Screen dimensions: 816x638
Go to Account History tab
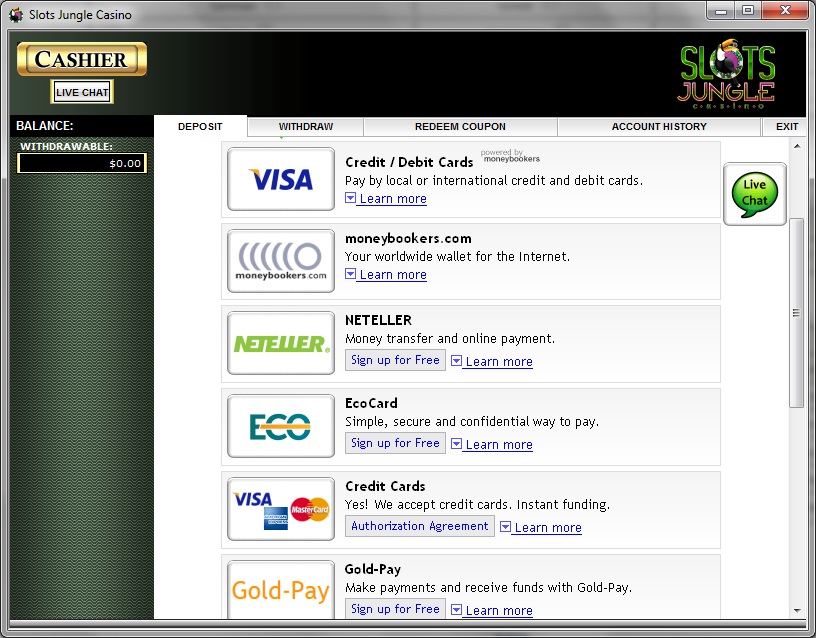659,127
